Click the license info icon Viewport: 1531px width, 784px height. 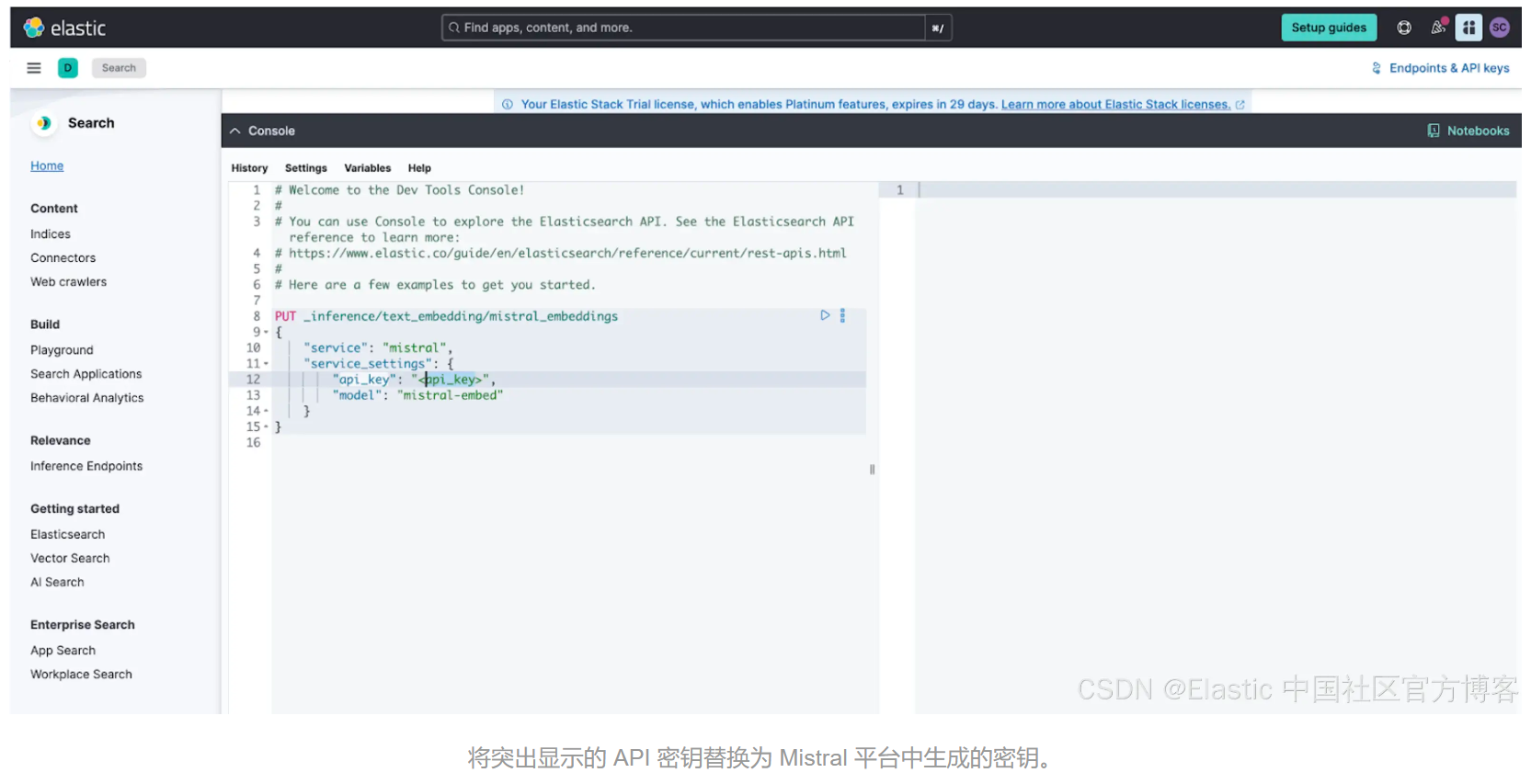(x=508, y=105)
